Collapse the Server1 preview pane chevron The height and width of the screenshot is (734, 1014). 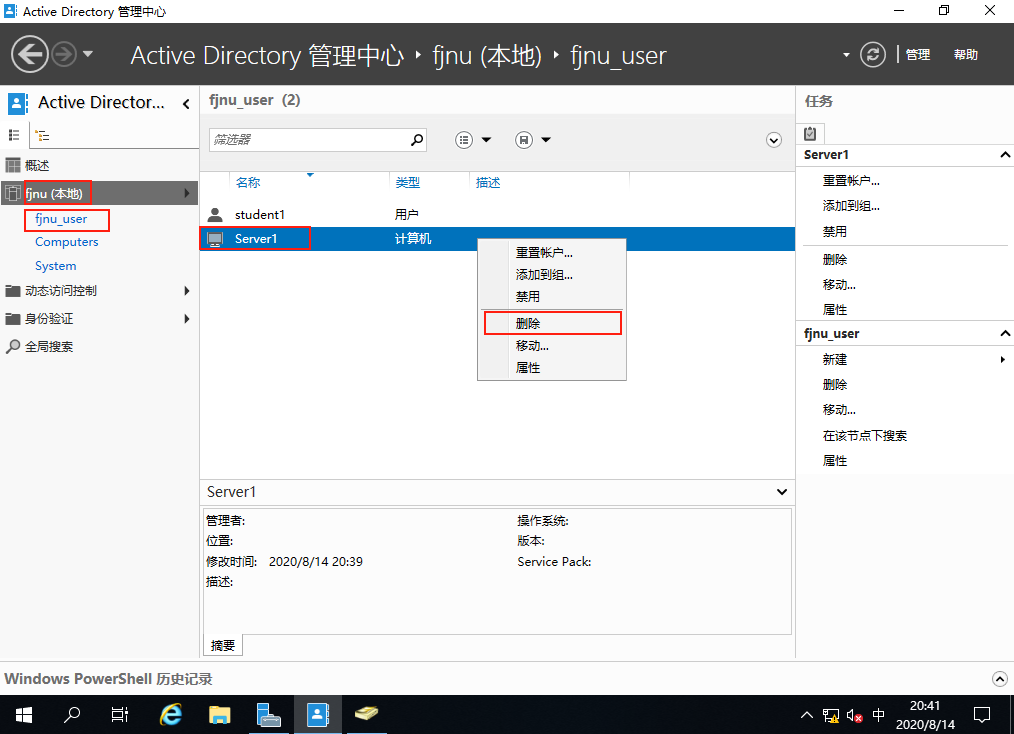pos(782,492)
